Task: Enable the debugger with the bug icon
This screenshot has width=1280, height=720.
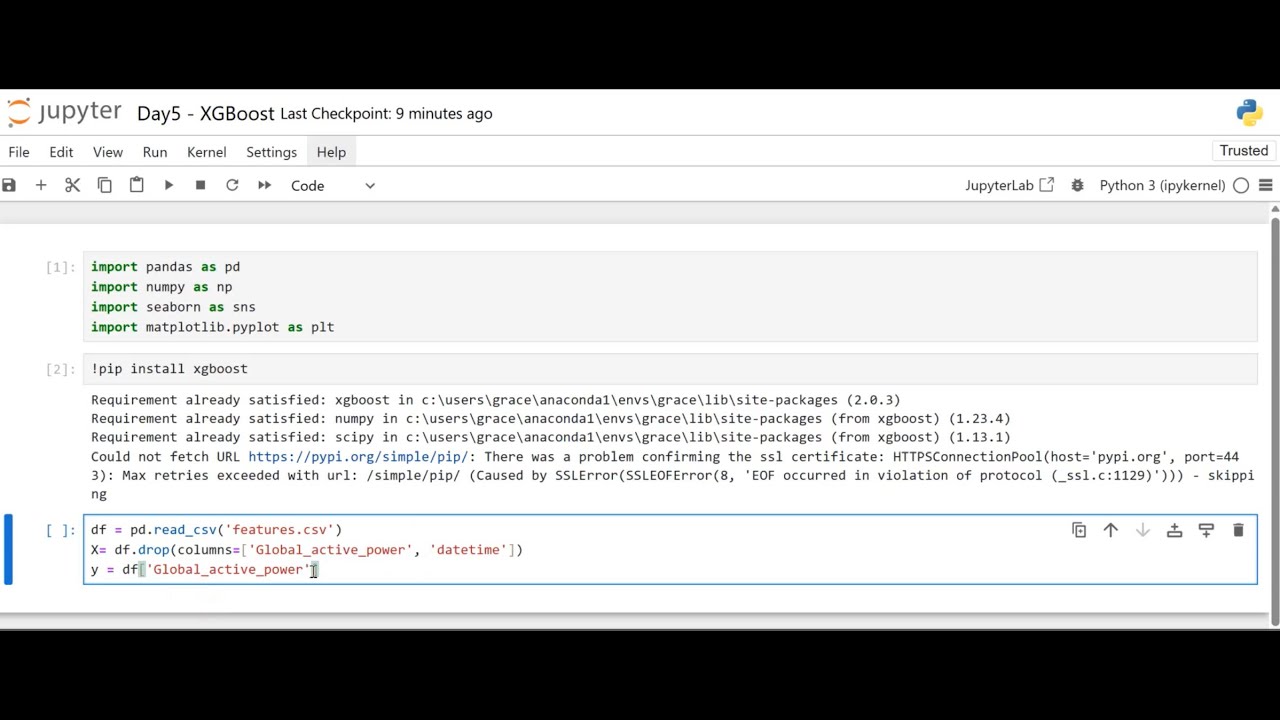Action: pyautogui.click(x=1077, y=185)
